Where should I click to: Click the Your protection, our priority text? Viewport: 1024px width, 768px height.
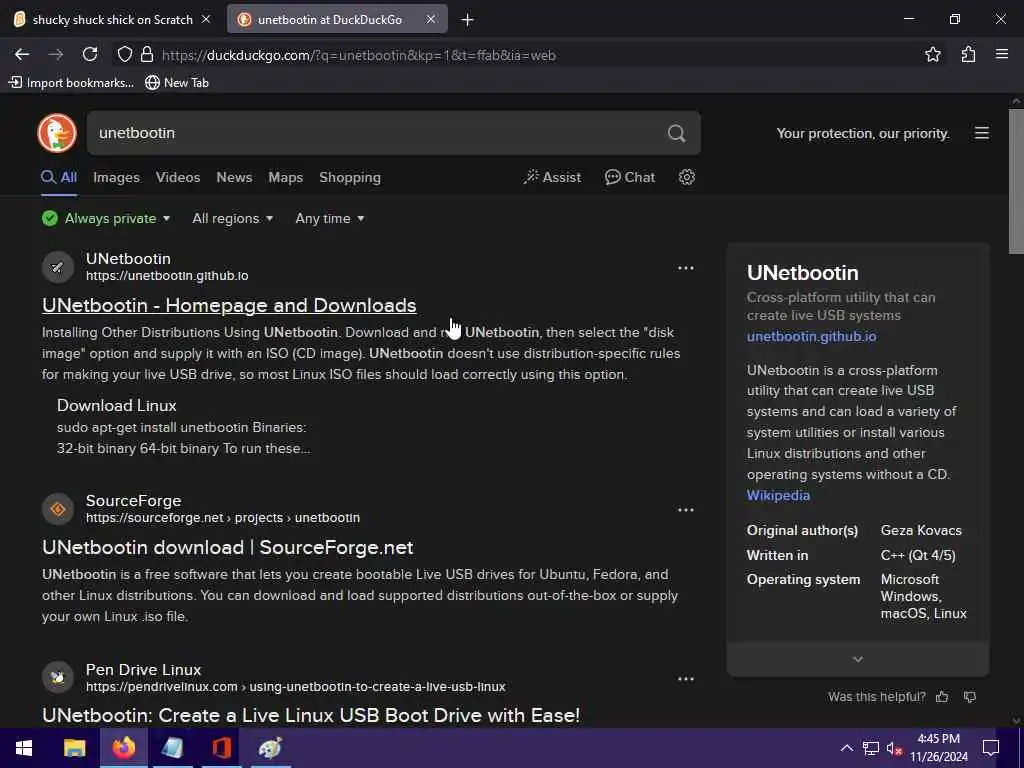pos(863,133)
